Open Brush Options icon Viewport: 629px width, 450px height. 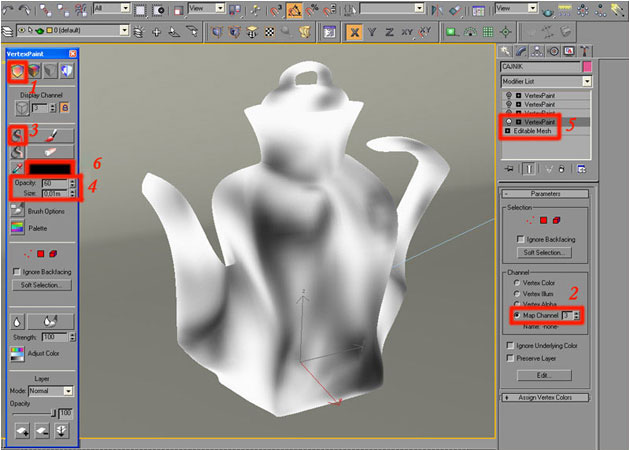[x=18, y=210]
